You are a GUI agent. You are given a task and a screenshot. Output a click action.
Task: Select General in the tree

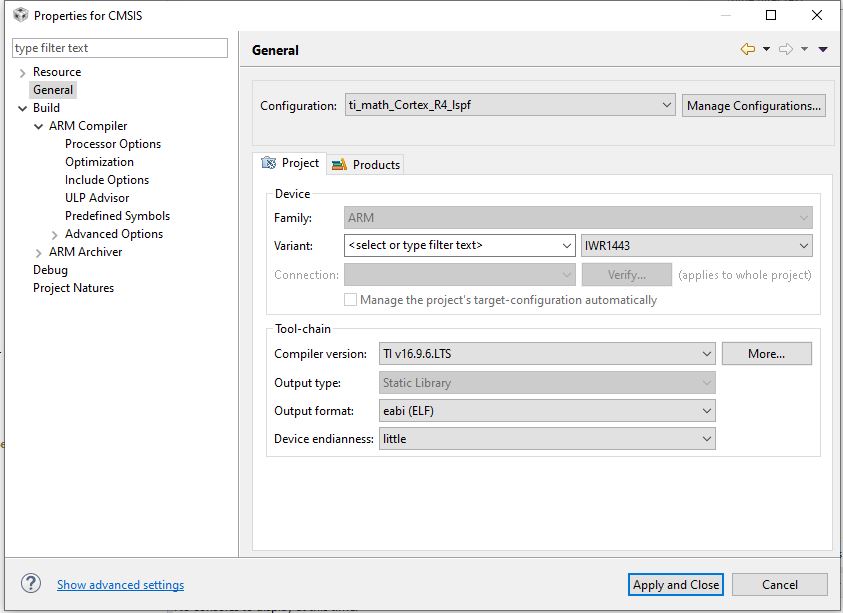click(x=53, y=90)
